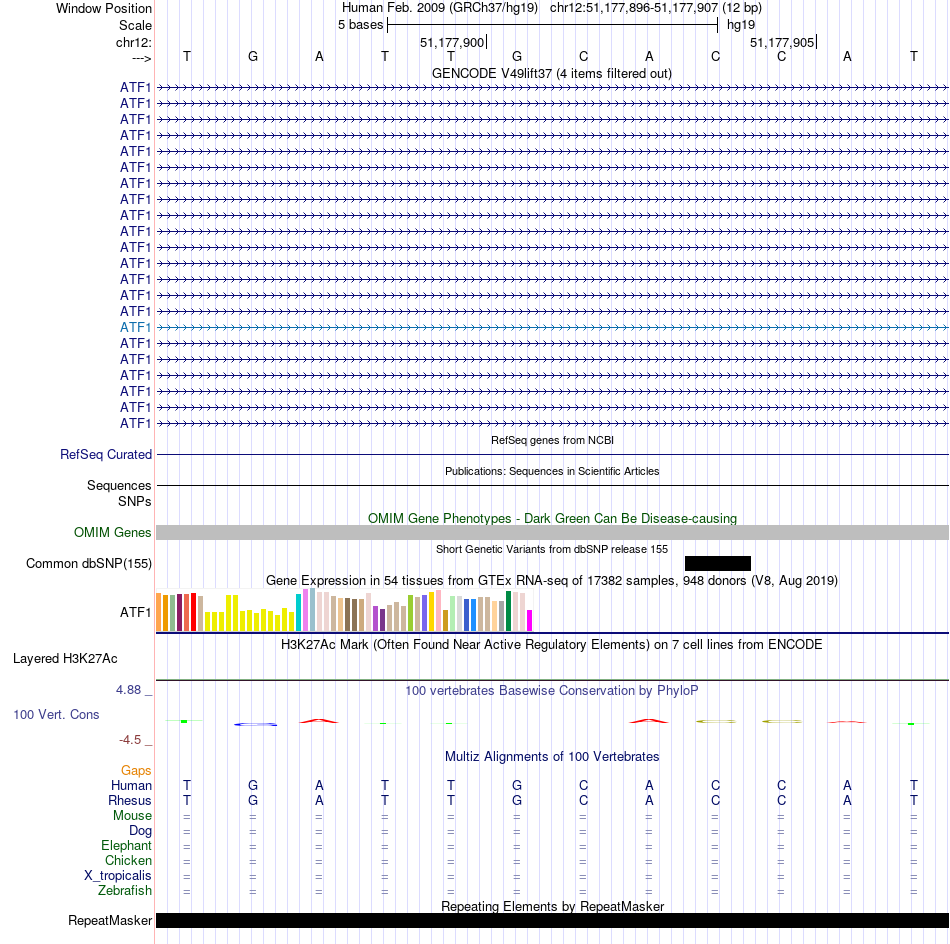950x944 pixels.
Task: Click the 51,177,905 ruler position marker
Action: click(782, 42)
